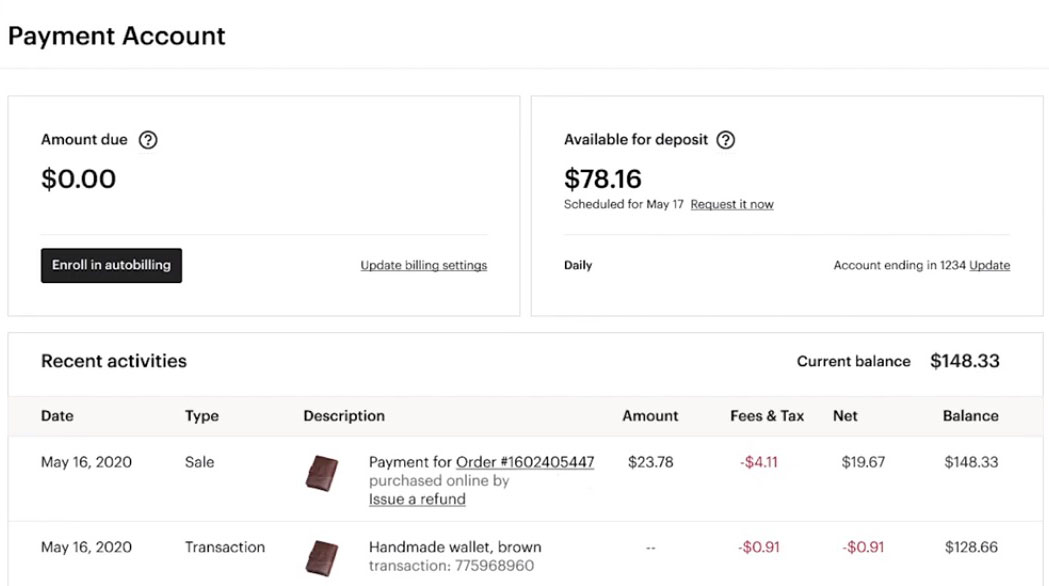This screenshot has height=586, width=1049.
Task: Click the Net column header
Action: [845, 416]
